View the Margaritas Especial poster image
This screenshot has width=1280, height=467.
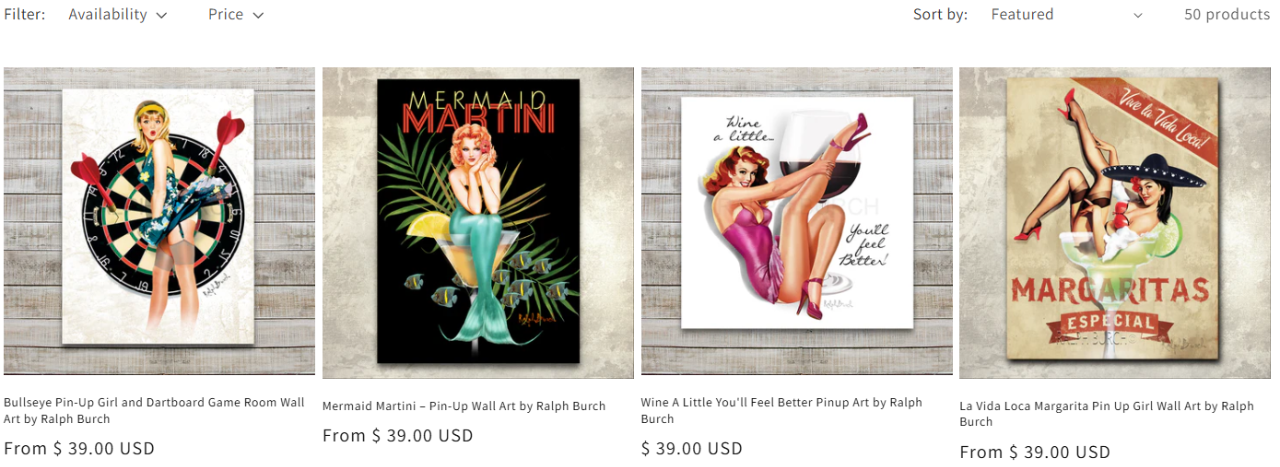coord(1115,222)
